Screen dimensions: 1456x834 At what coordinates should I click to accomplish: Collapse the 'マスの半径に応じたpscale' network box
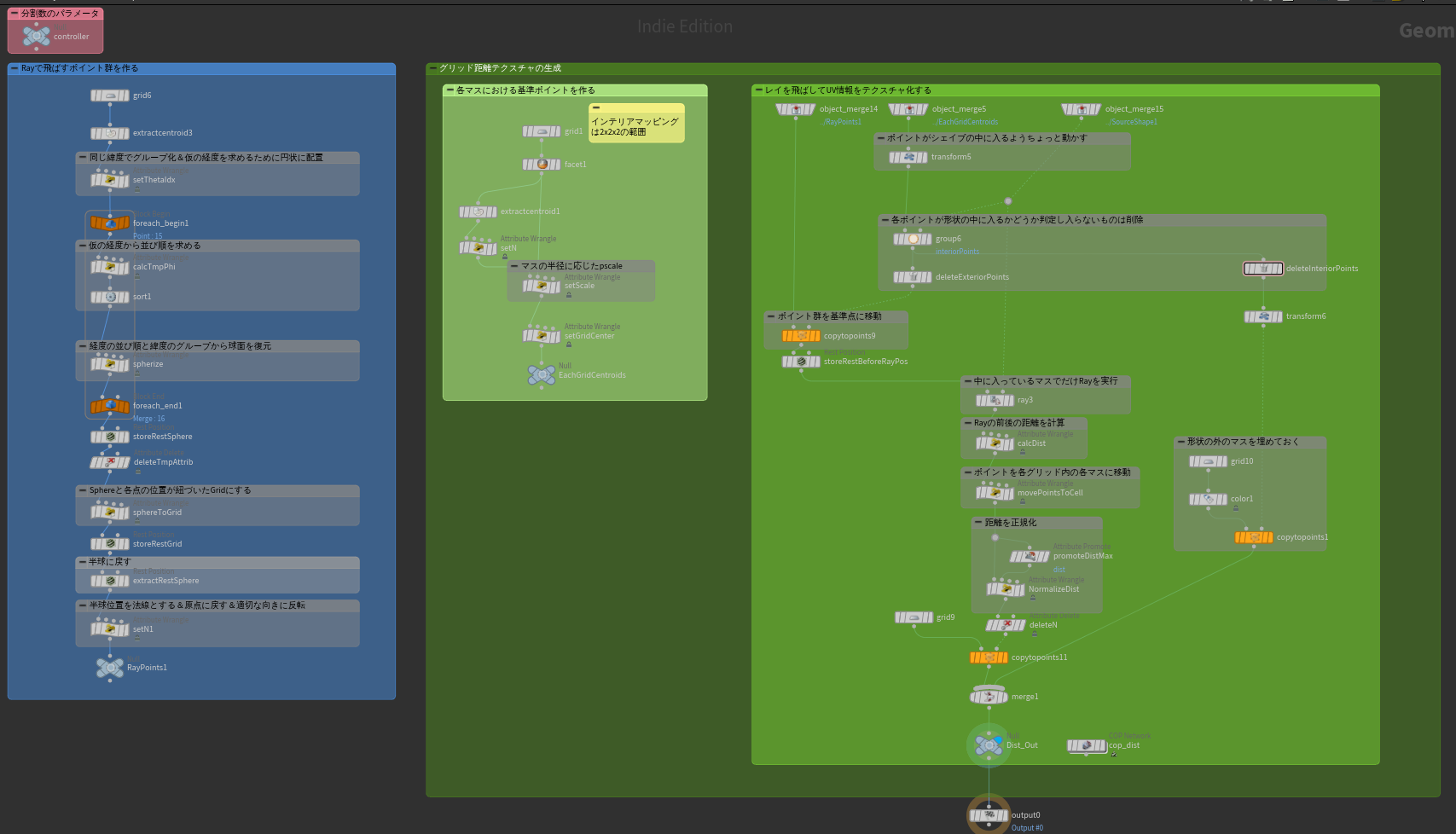[x=514, y=266]
